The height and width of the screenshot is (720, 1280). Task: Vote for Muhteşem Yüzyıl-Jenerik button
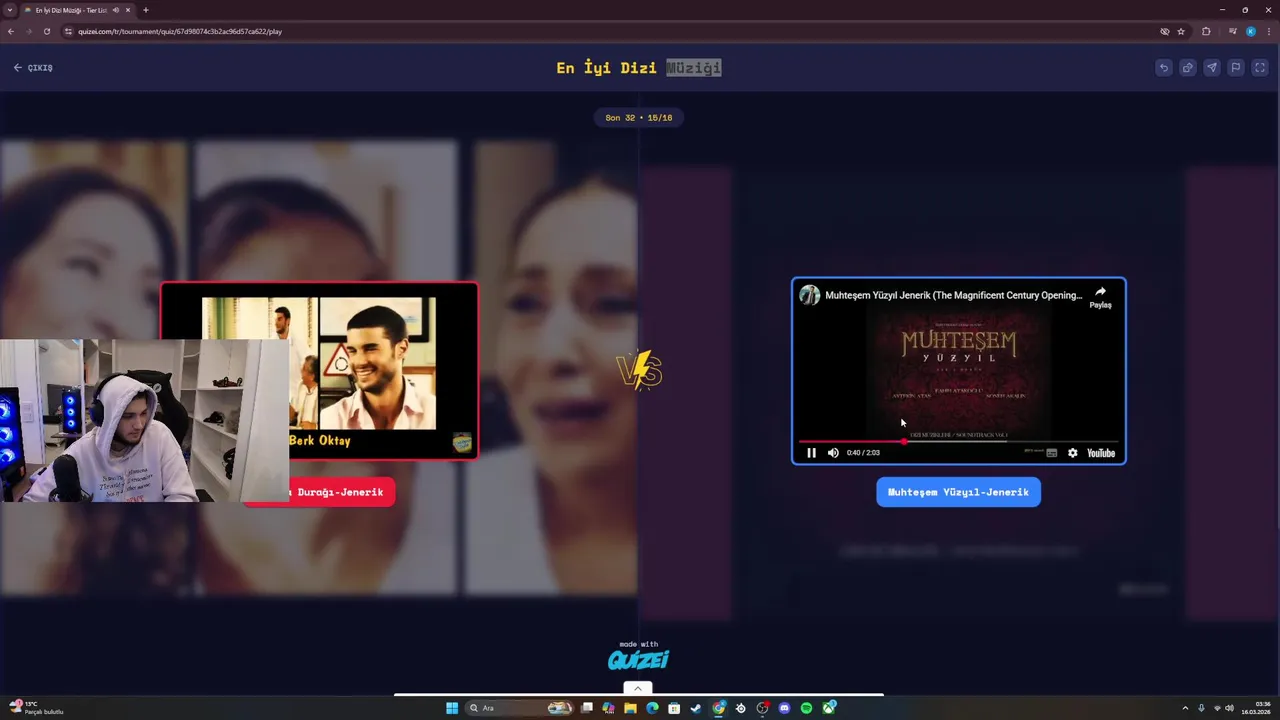tap(958, 492)
